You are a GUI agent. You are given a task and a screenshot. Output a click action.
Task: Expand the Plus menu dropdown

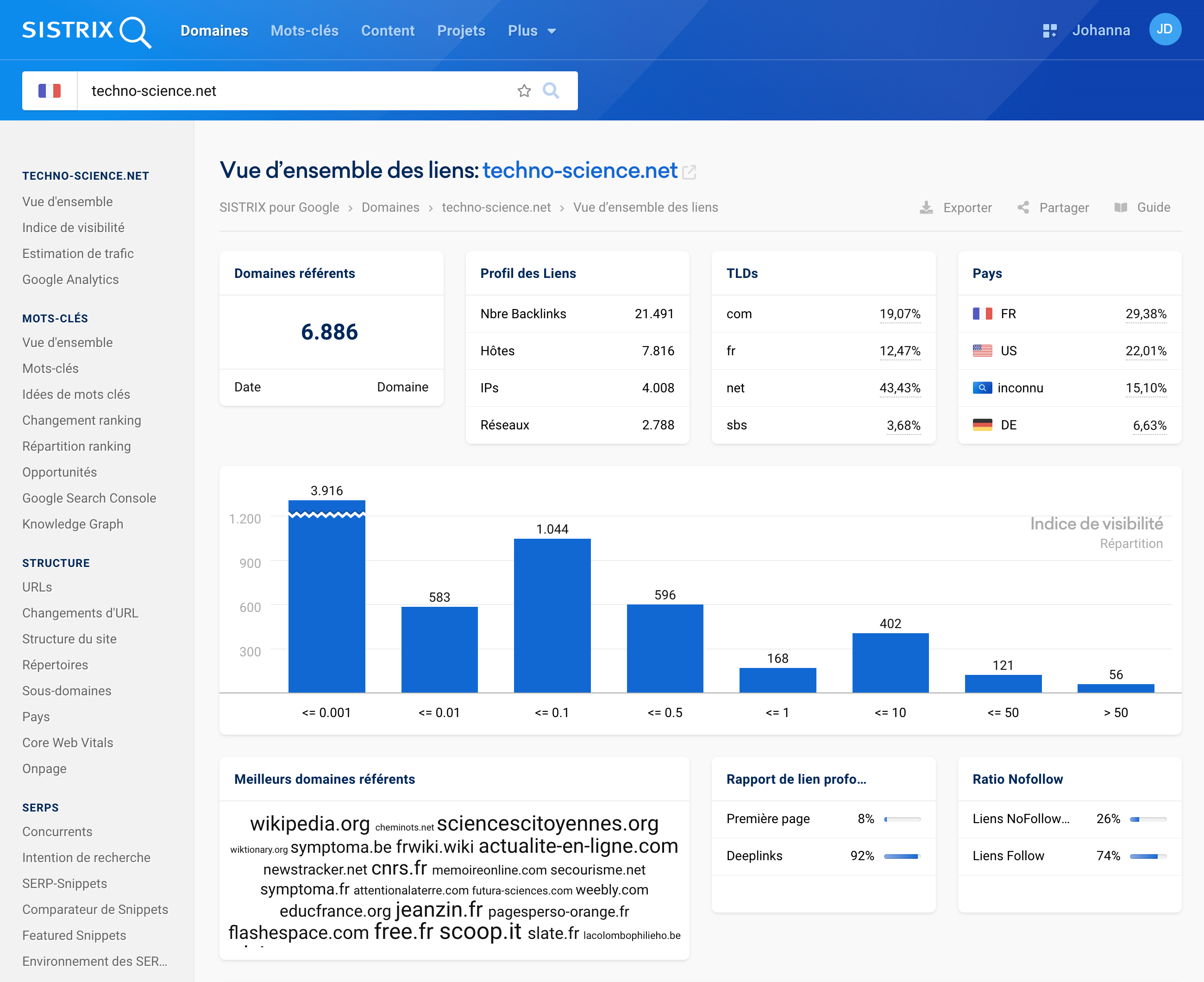pyautogui.click(x=532, y=31)
